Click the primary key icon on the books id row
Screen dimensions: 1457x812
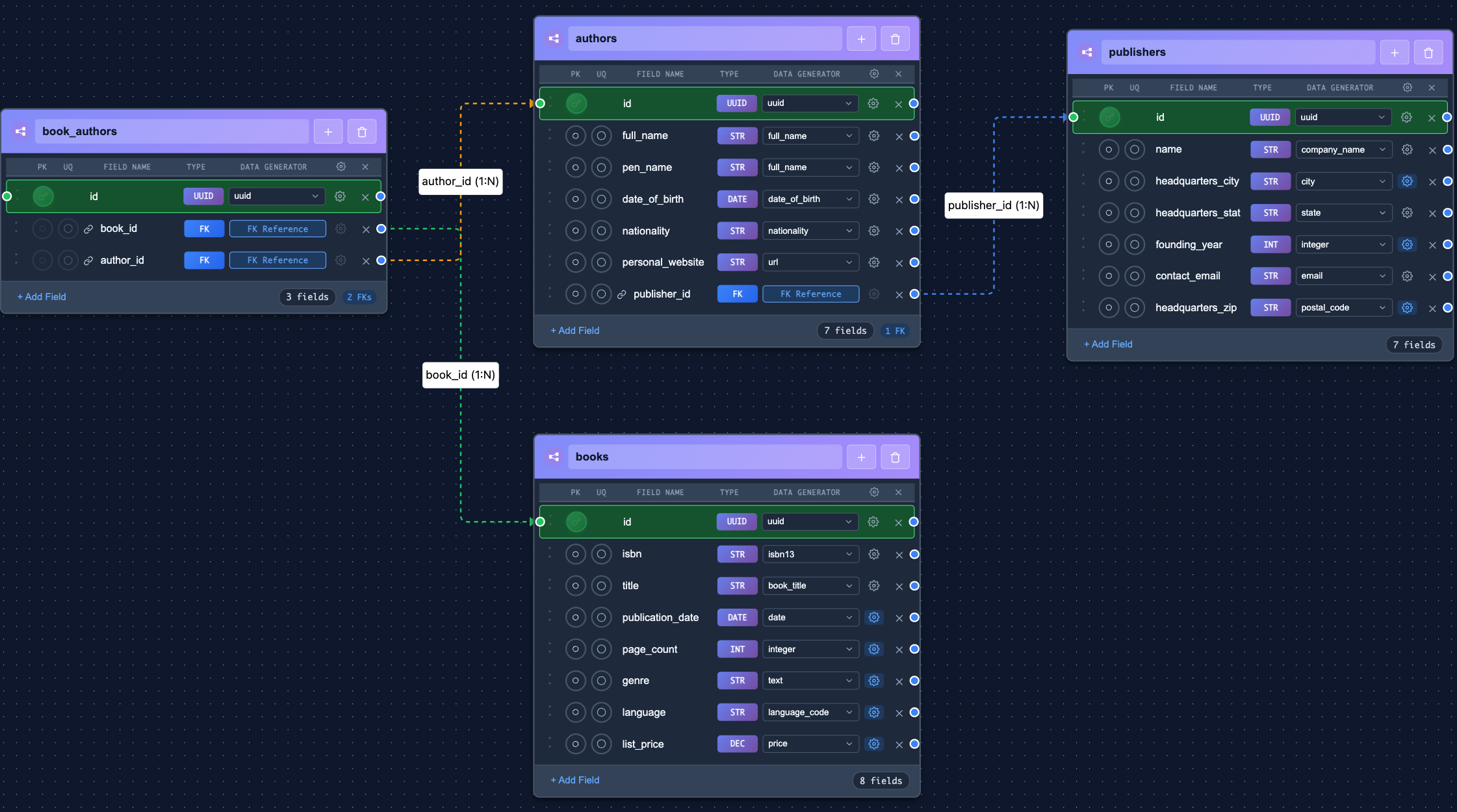(576, 522)
